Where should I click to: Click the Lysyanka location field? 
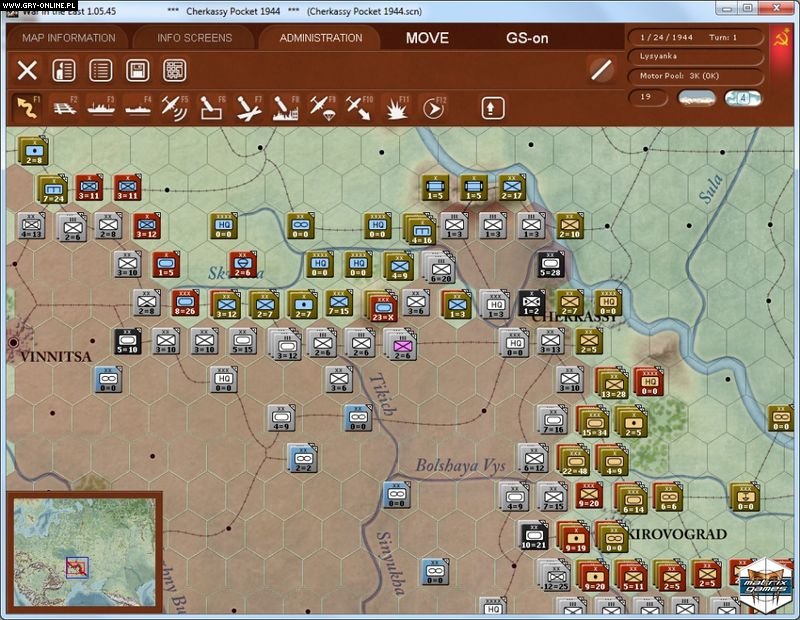(x=695, y=56)
